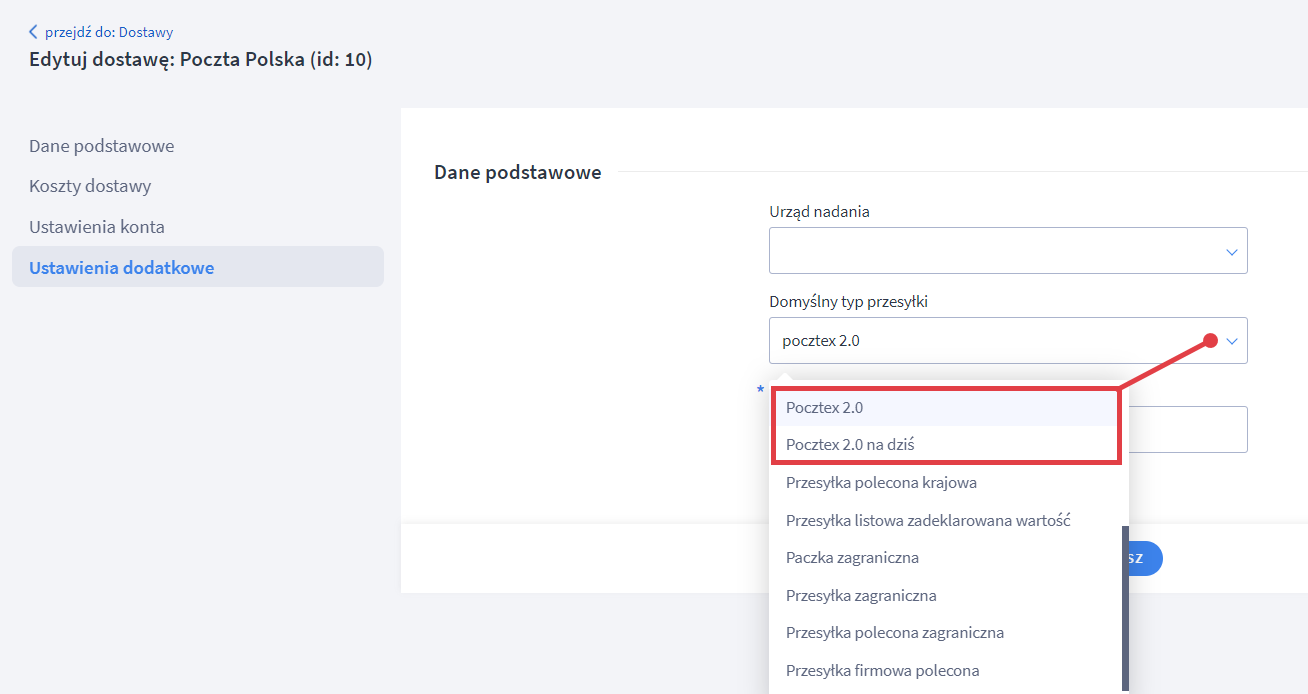Open the Koszty dostawy sidebar section
This screenshot has width=1308, height=694.
click(x=90, y=186)
